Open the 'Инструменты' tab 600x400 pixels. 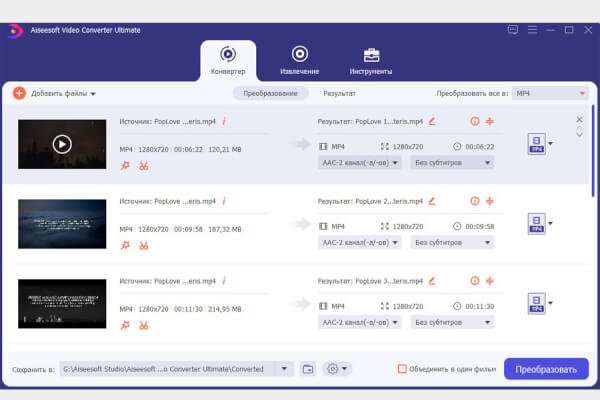tap(371, 60)
